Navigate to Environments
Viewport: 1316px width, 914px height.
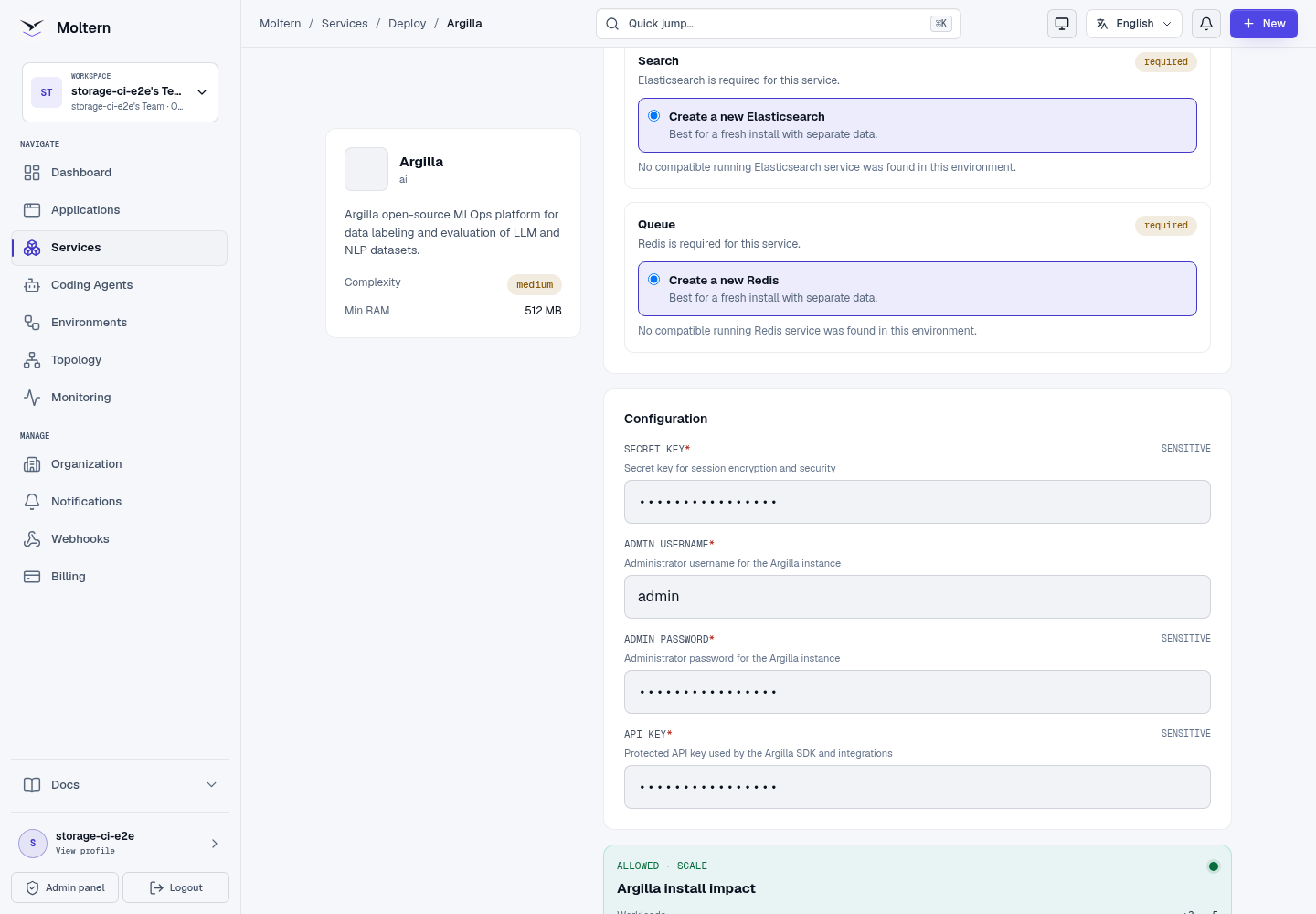tap(119, 323)
